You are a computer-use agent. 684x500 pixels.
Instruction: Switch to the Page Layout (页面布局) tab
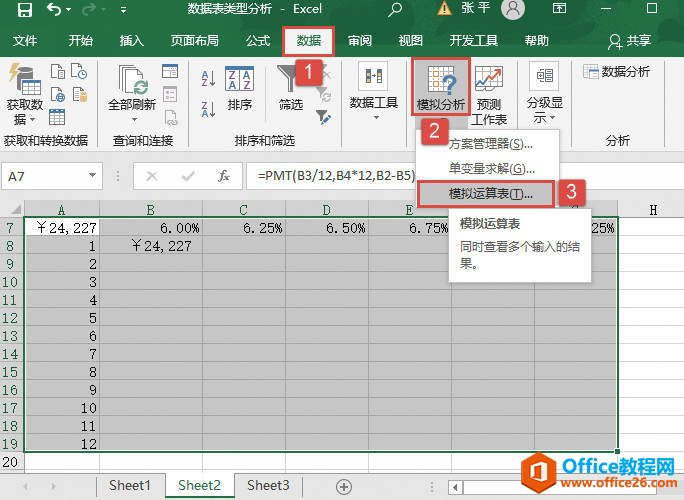coord(195,41)
